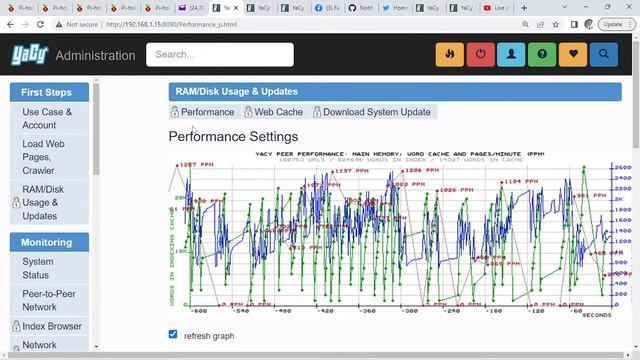
Task: Click the lock icon next to RAM/Disk Usage
Action: [x=16, y=202]
